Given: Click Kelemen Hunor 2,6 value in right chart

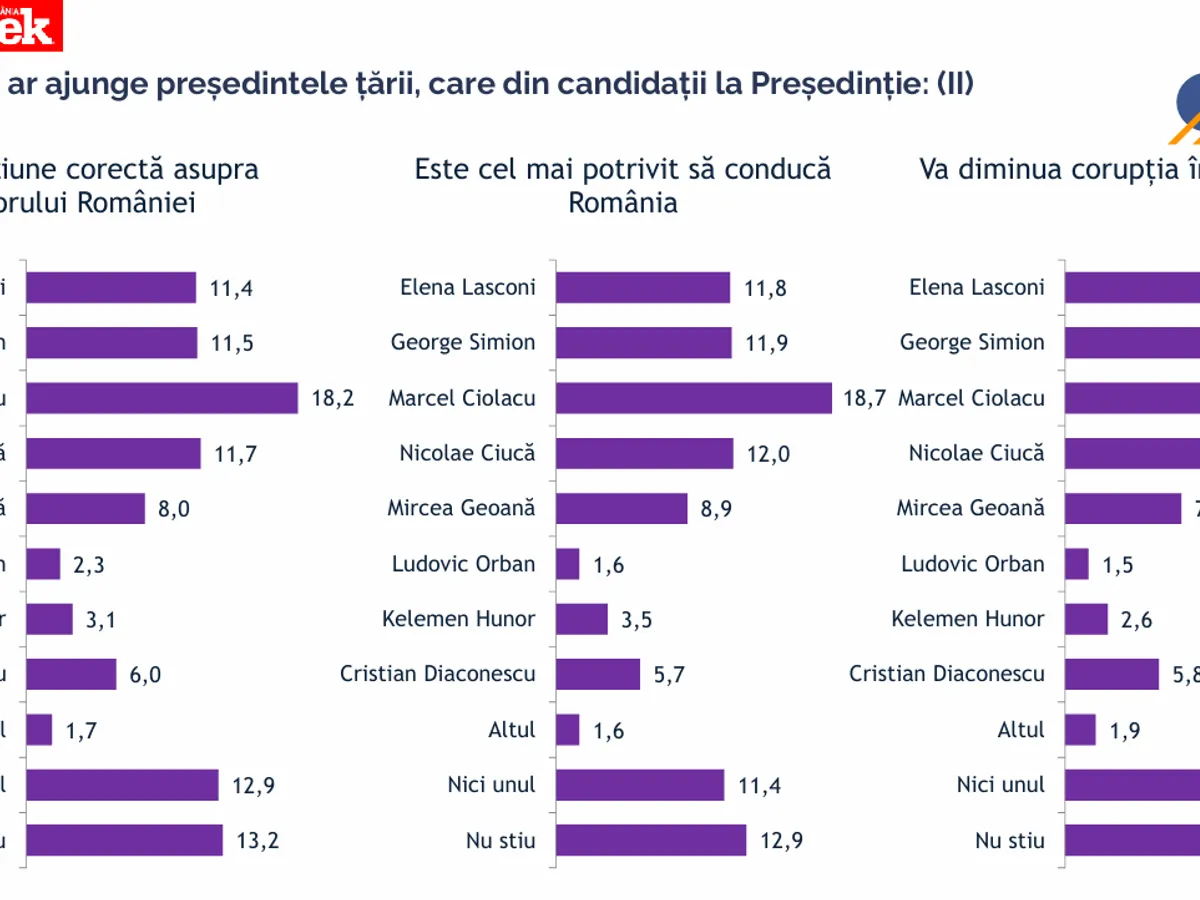Looking at the screenshot, I should point(1134,620).
